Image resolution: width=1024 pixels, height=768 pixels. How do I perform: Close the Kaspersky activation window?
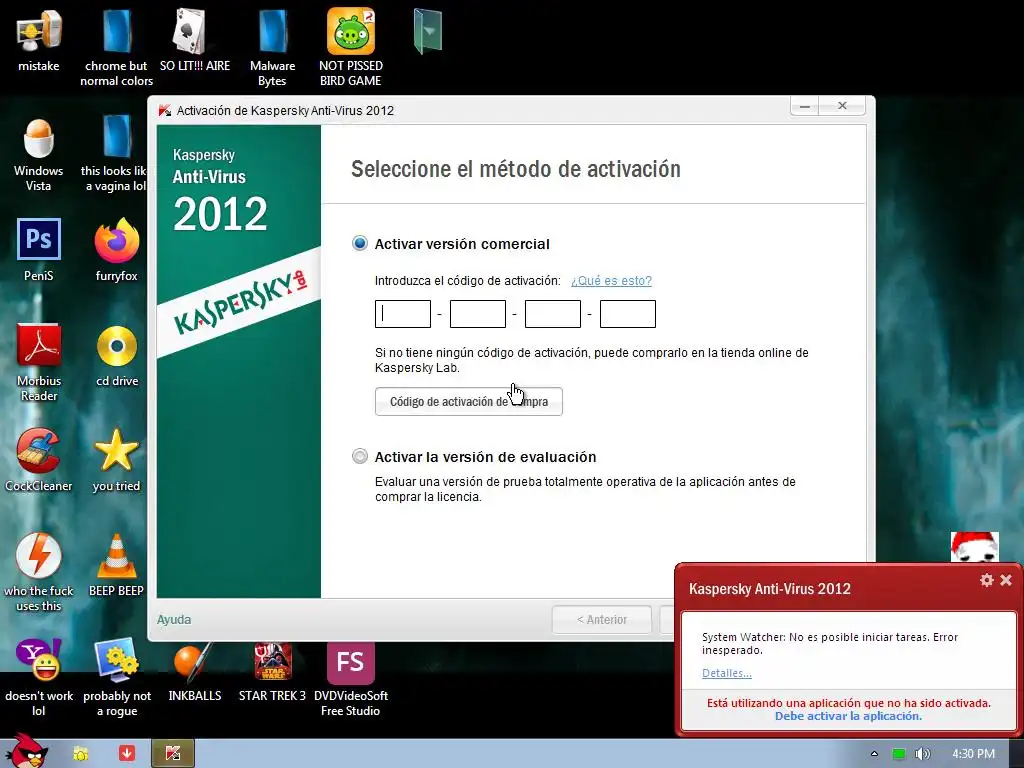[x=842, y=106]
